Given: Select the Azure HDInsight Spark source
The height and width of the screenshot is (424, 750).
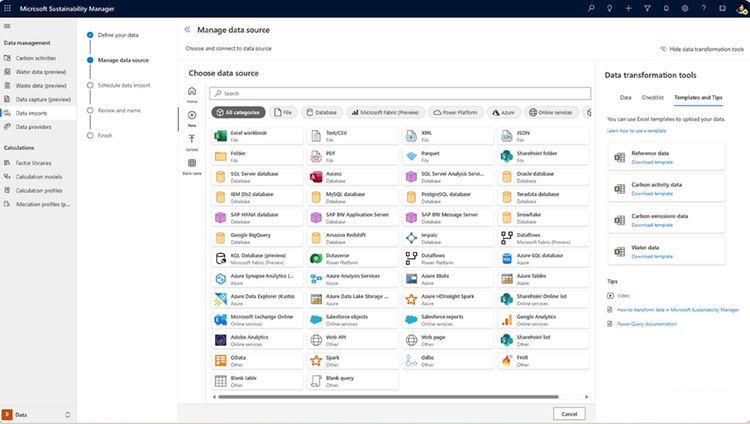Looking at the screenshot, I should tap(448, 300).
